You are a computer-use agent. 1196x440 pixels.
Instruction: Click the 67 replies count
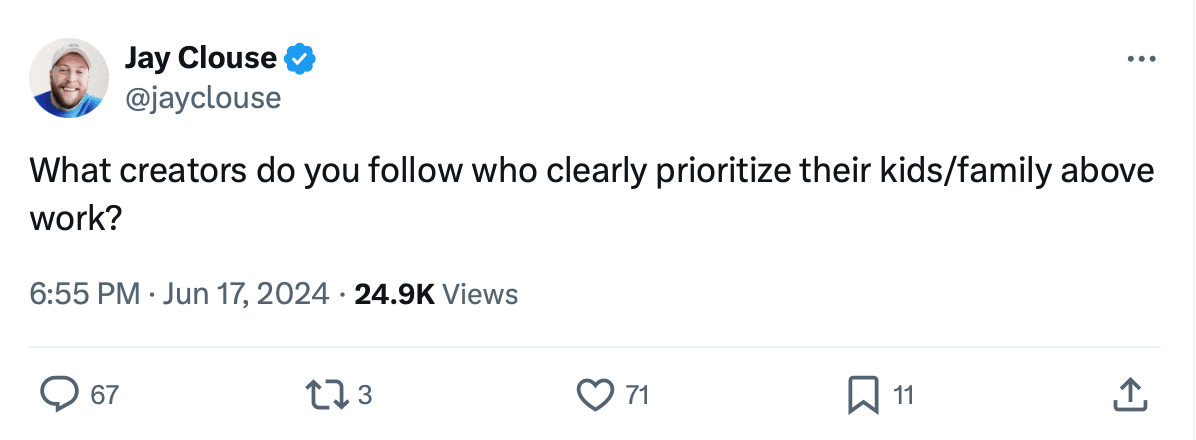(104, 396)
